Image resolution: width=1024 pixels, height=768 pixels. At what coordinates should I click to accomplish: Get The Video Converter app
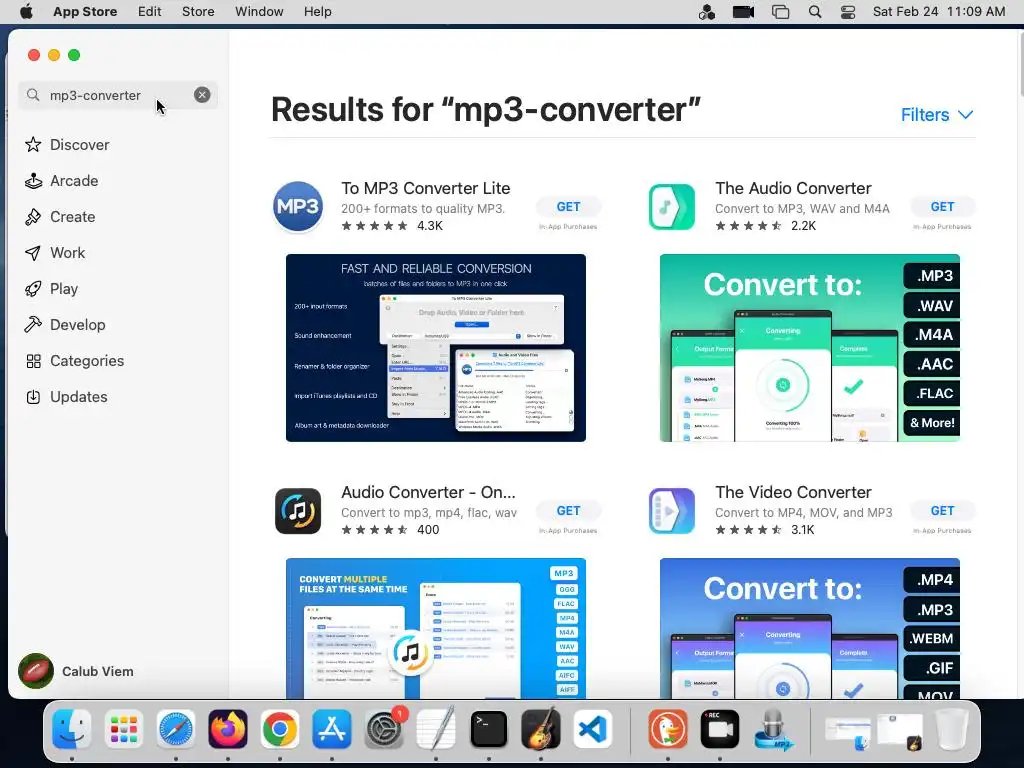[x=942, y=511]
